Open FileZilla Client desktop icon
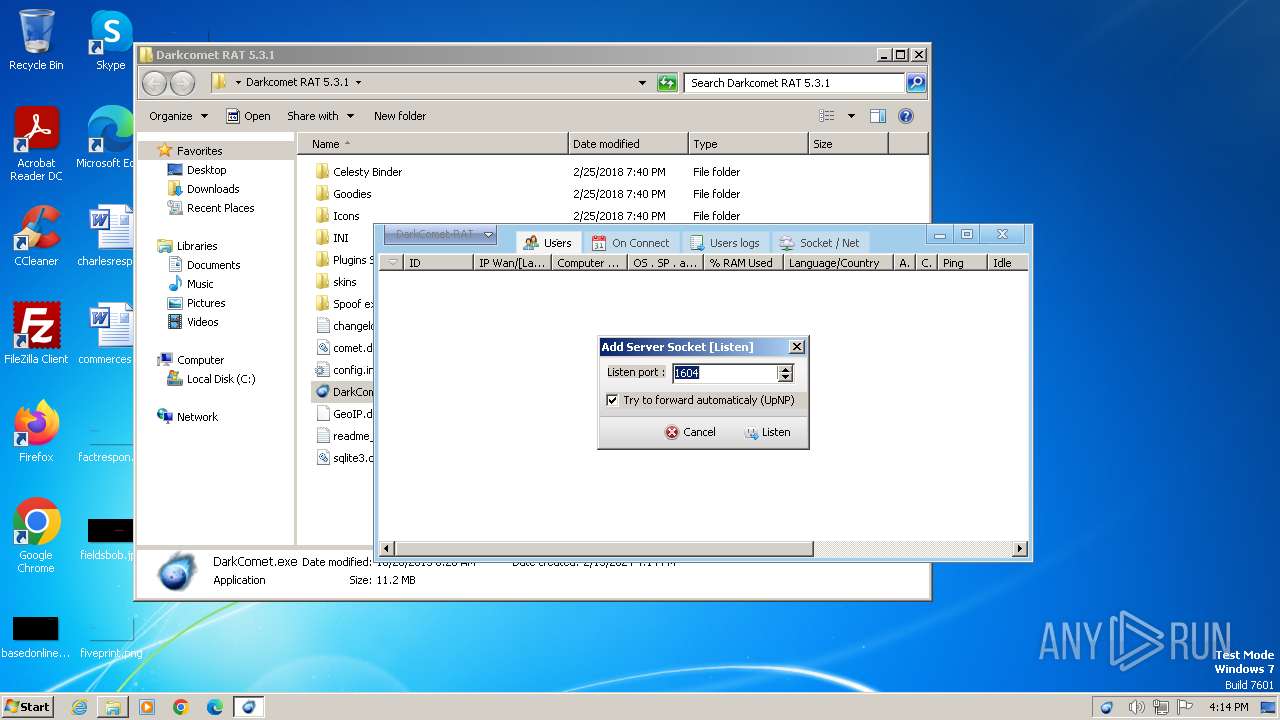Image resolution: width=1280 pixels, height=720 pixels. [36, 334]
